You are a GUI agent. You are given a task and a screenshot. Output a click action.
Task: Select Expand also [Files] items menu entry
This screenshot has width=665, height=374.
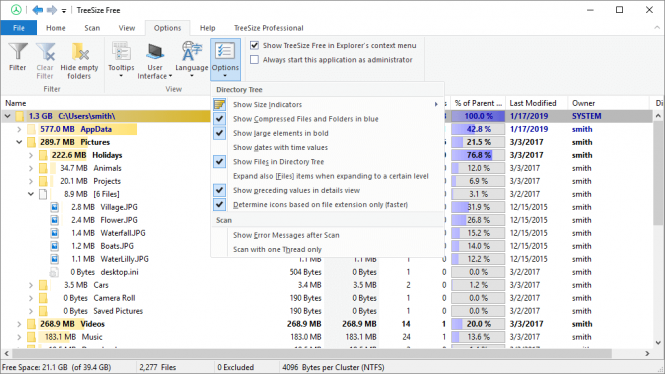pos(327,176)
